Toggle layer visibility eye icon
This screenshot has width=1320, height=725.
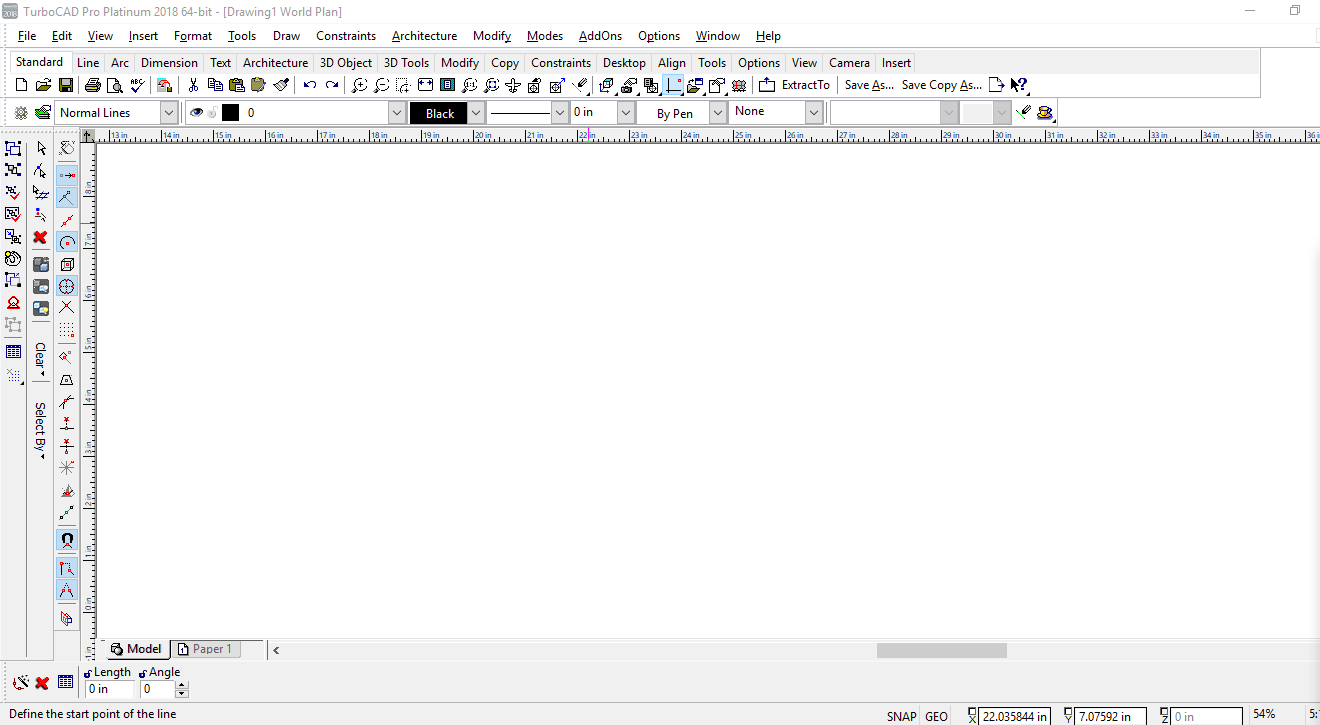pyautogui.click(x=197, y=113)
